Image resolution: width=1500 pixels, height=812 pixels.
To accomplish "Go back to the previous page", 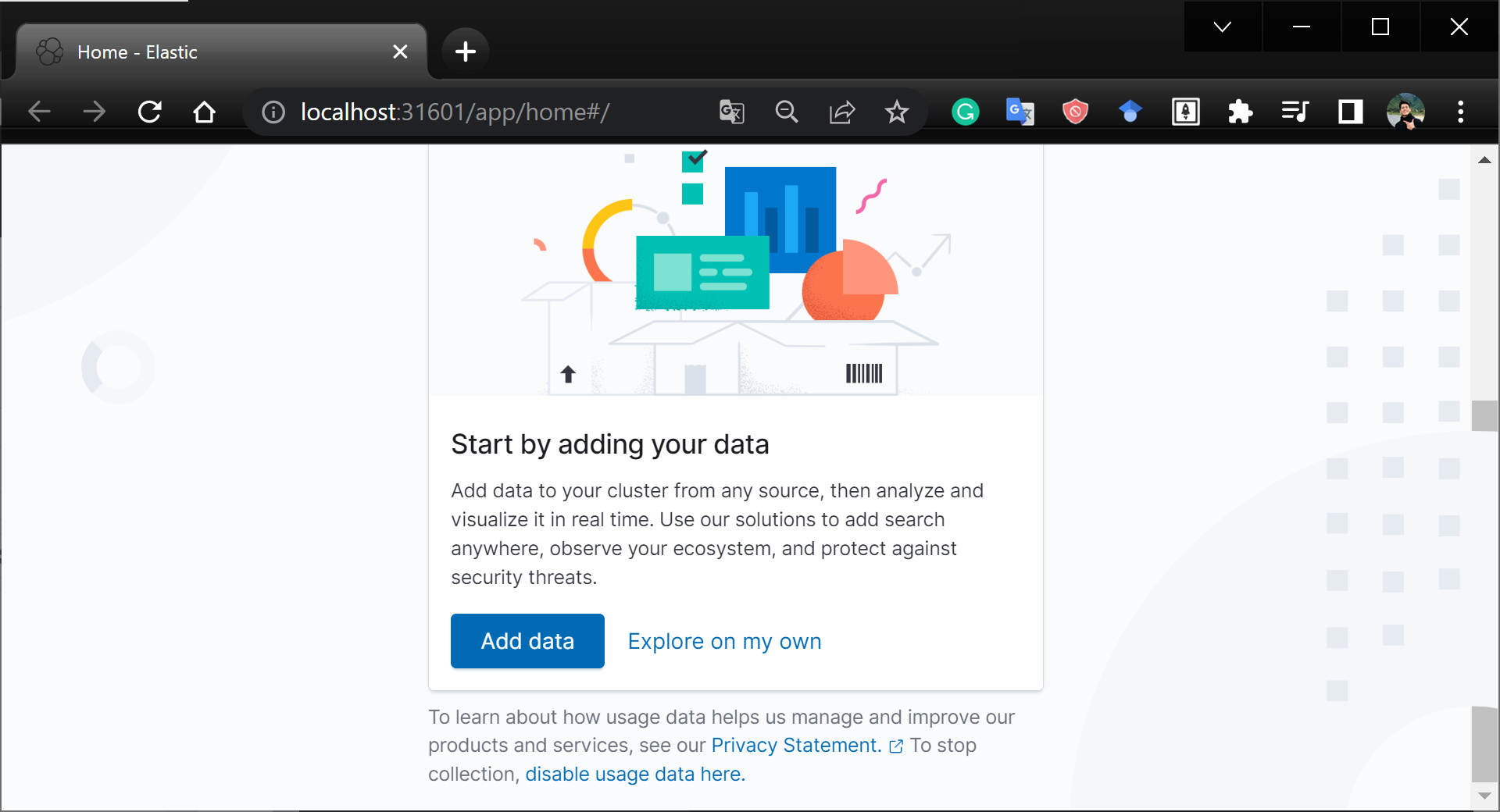I will pyautogui.click(x=39, y=112).
